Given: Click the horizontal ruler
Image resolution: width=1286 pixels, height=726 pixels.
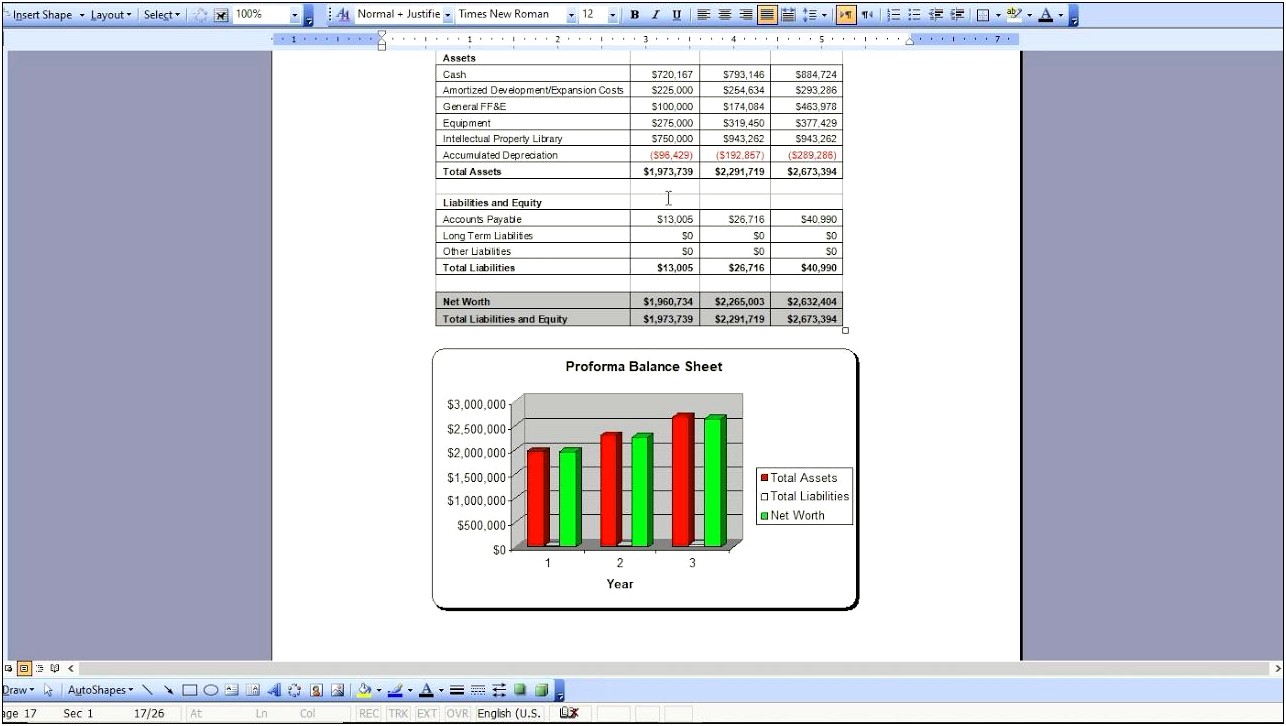Looking at the screenshot, I should click(645, 39).
